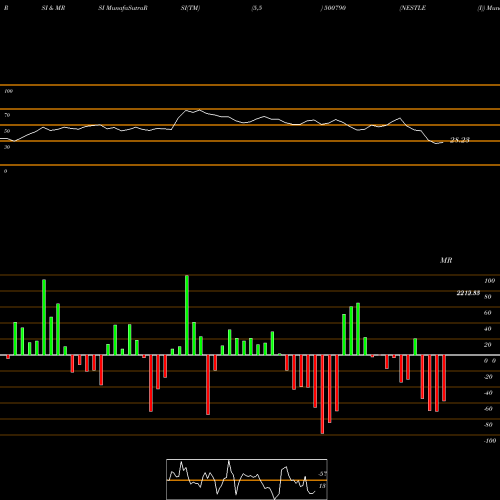Click the MR axis label 60
The height and width of the screenshot is (500, 500).
488,313
